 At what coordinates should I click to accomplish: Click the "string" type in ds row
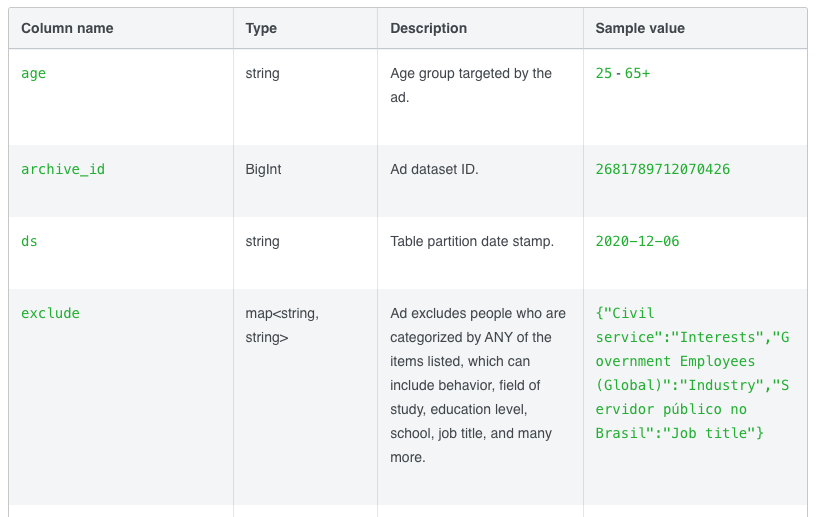click(x=262, y=241)
